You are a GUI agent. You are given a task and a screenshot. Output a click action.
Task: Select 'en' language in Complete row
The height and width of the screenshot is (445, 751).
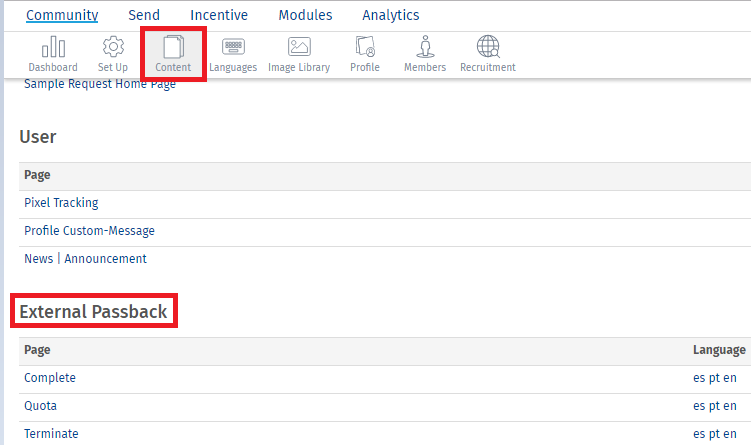[730, 378]
